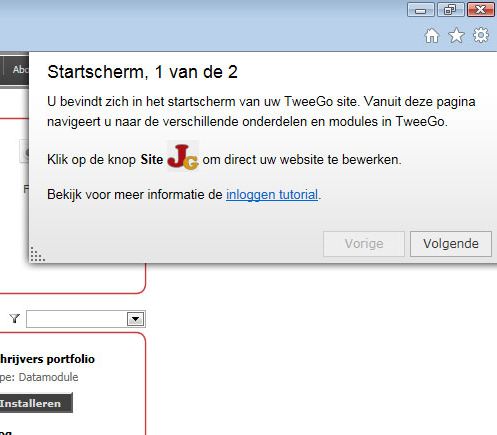This screenshot has height=435, width=497.
Task: Open the filter dropdown arrow
Action: (x=135, y=319)
